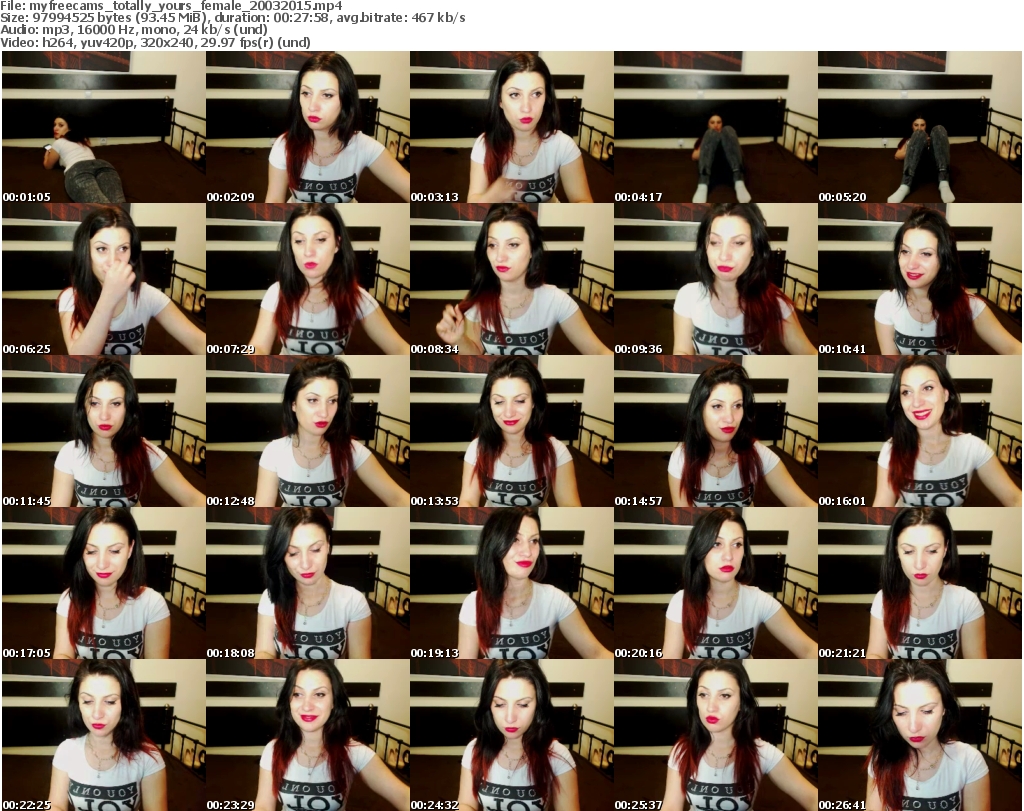Select the thumbnail frame at 00:24:32
Image resolution: width=1024 pixels, height=811 pixels.
click(x=511, y=735)
